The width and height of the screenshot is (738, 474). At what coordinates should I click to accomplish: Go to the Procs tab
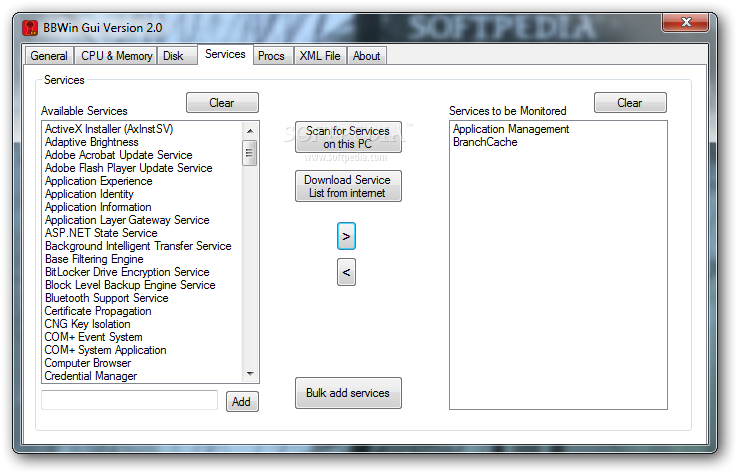point(271,56)
